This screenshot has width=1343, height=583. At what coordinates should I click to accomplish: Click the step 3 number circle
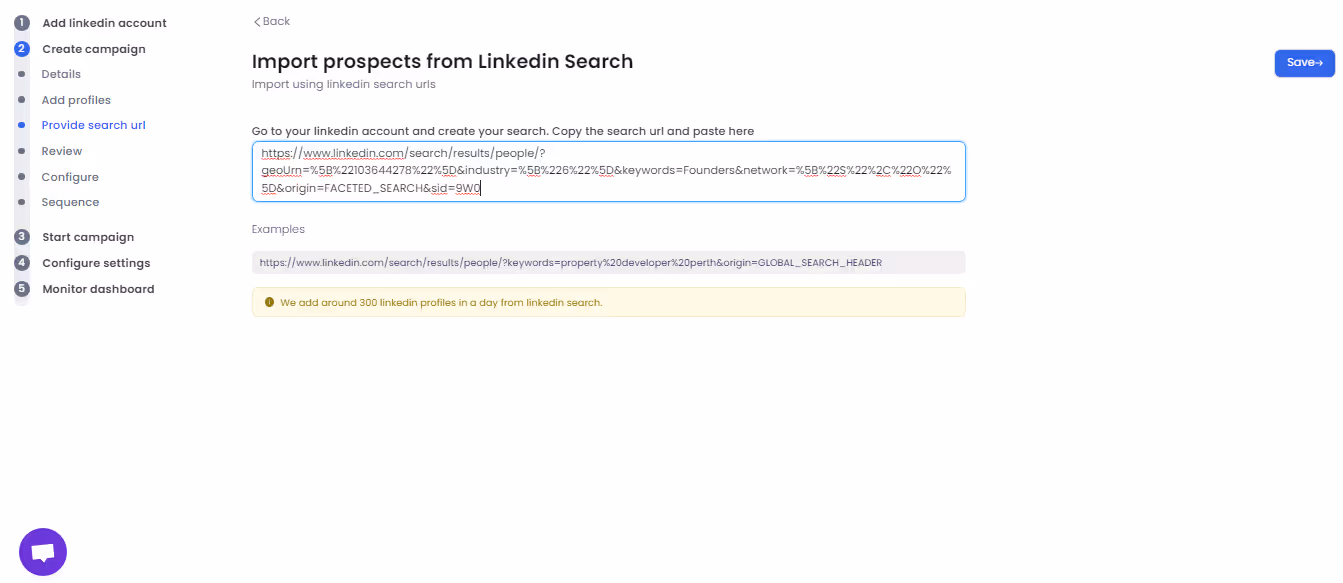tap(22, 237)
